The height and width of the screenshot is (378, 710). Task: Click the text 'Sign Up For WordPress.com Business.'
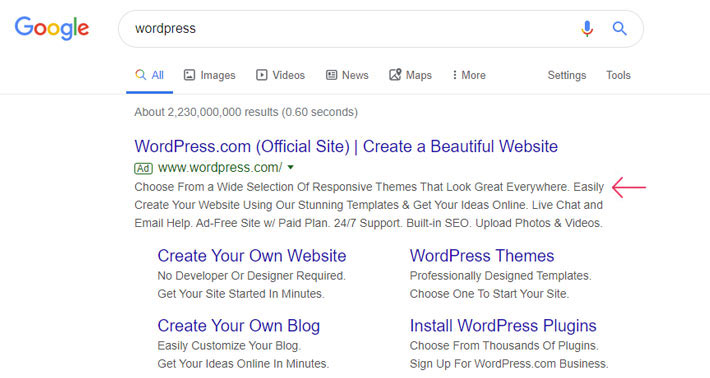pyautogui.click(x=509, y=364)
